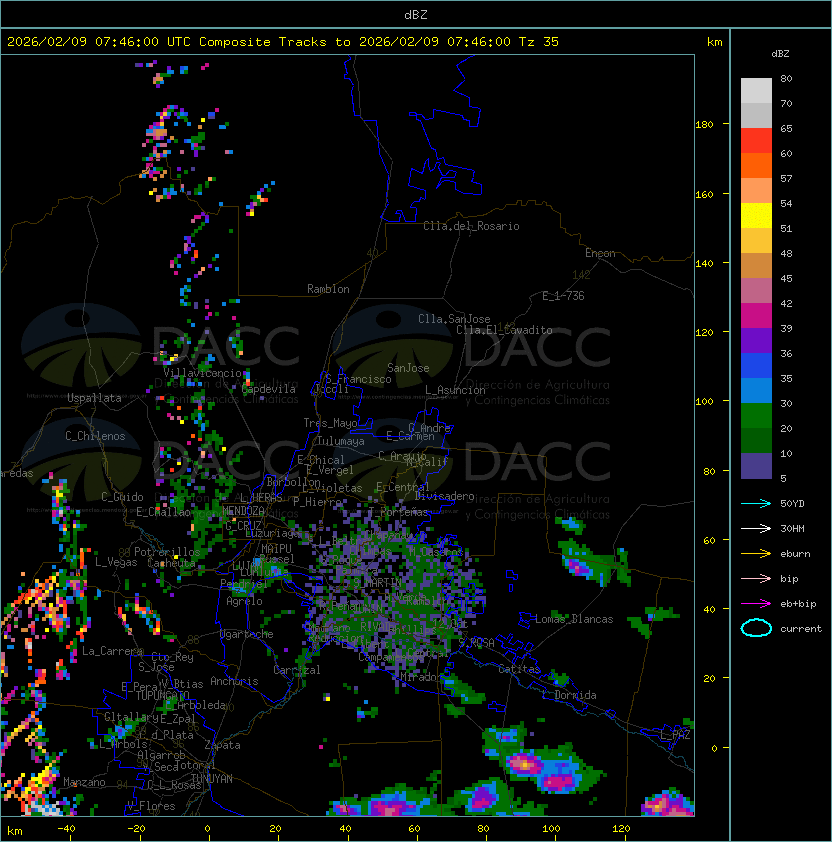Click the 'Ramblon' map label

[328, 289]
